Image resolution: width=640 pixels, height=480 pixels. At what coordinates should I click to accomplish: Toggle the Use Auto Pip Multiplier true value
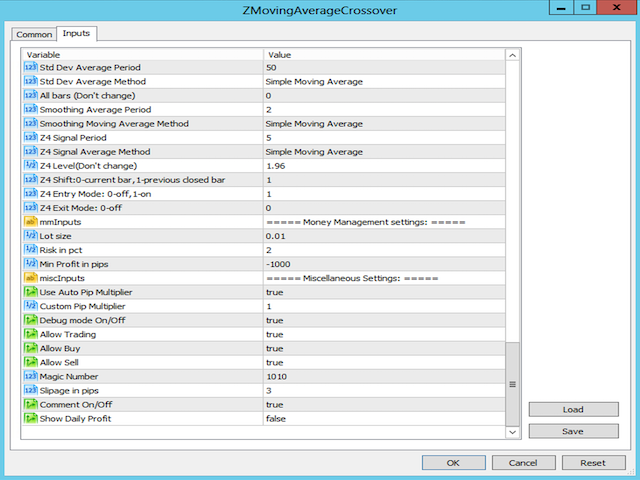point(384,292)
